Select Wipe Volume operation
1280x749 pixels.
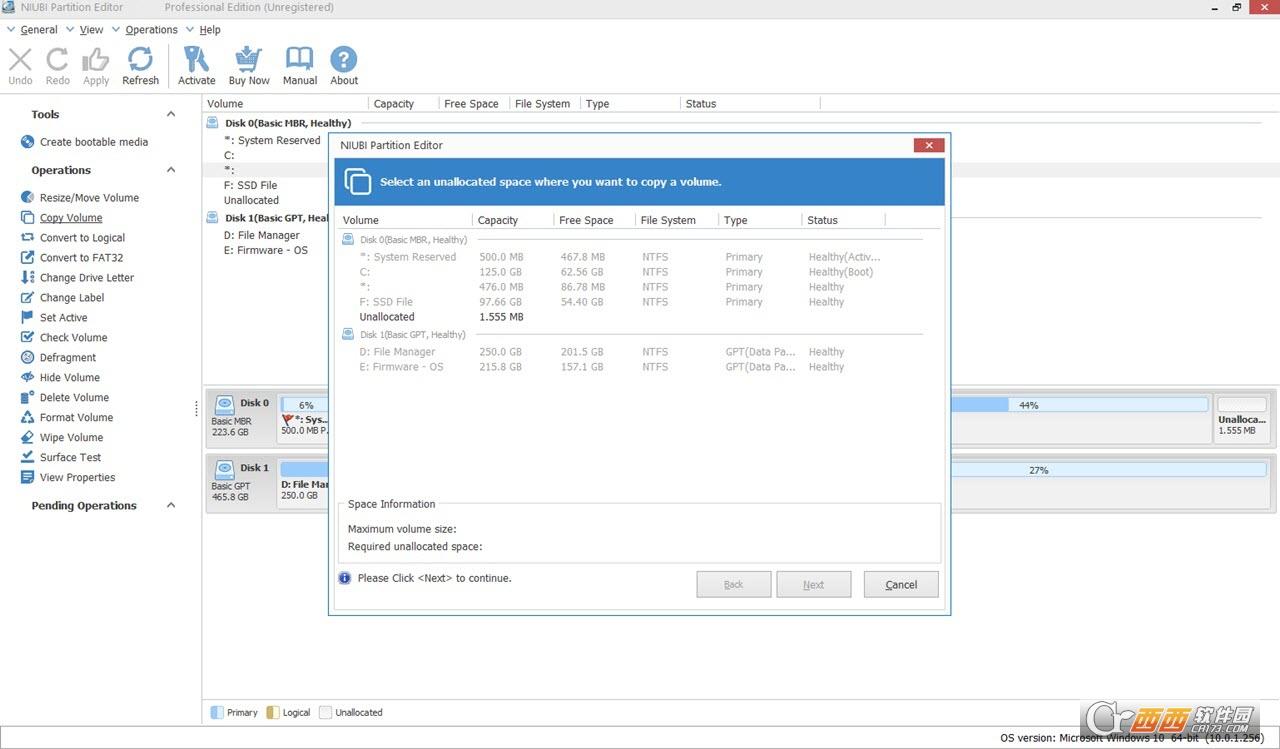point(72,438)
